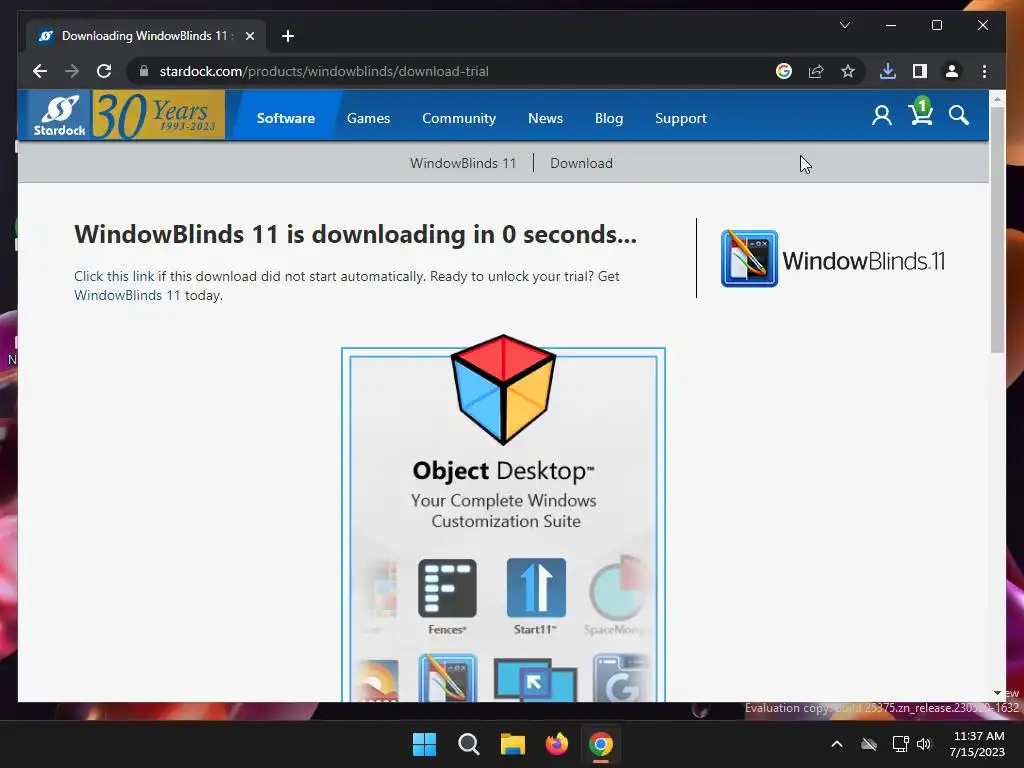Open the shopping cart with 1 item

[921, 112]
